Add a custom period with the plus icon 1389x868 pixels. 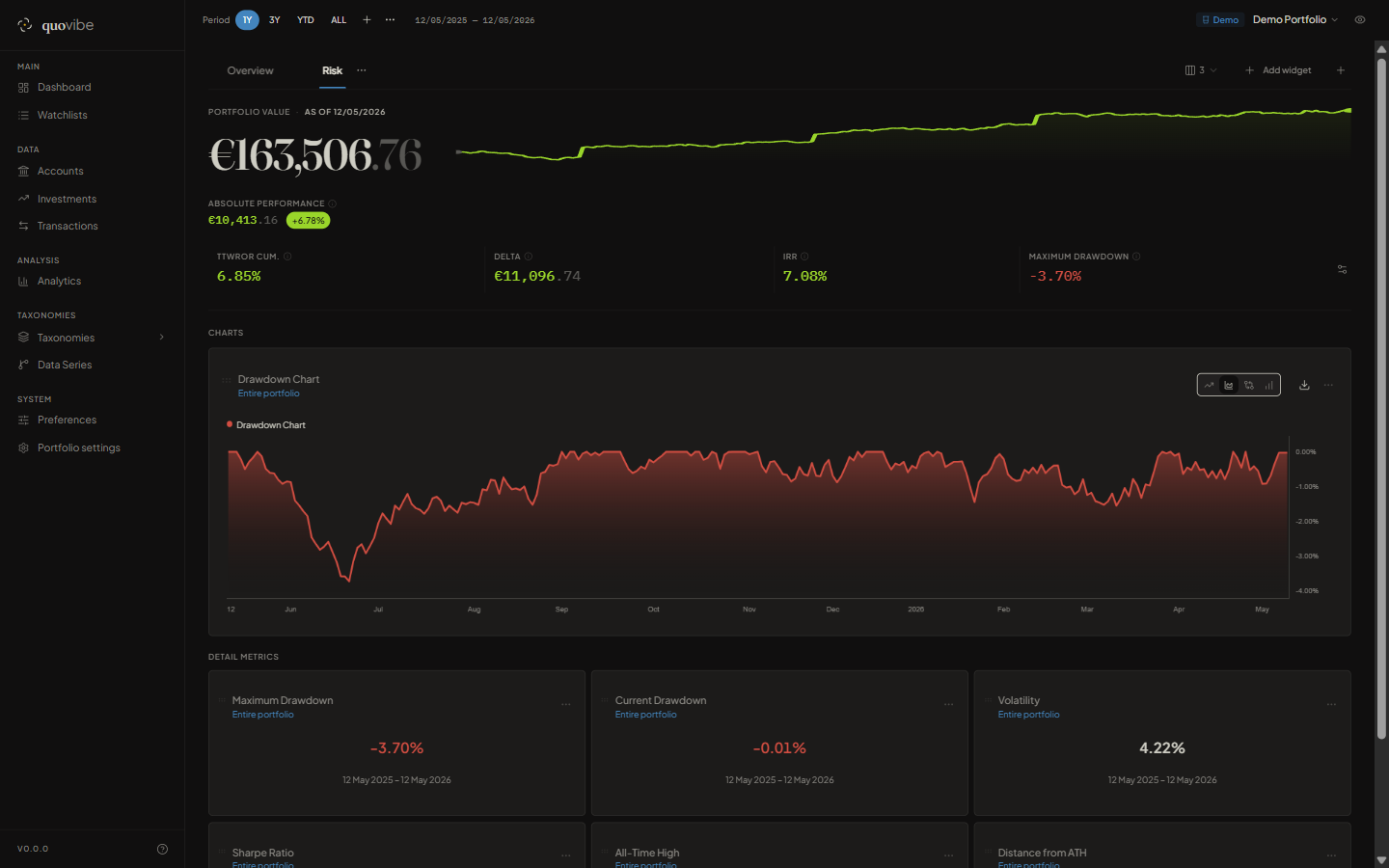point(367,19)
